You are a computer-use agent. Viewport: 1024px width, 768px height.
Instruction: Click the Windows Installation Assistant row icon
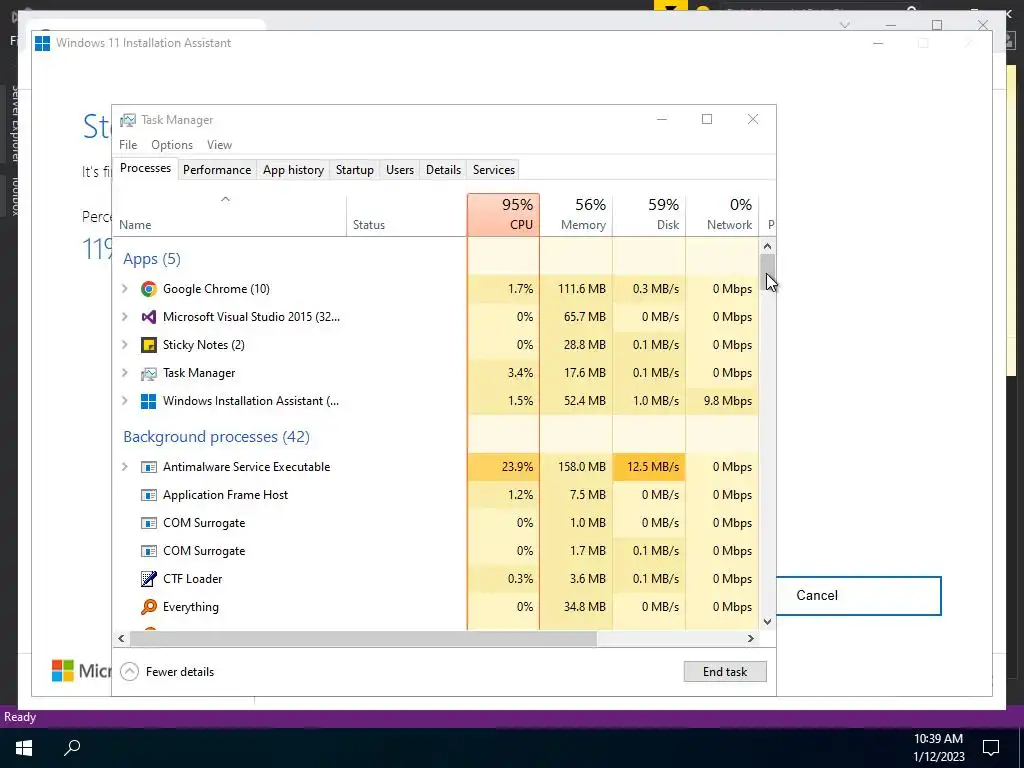(x=149, y=401)
